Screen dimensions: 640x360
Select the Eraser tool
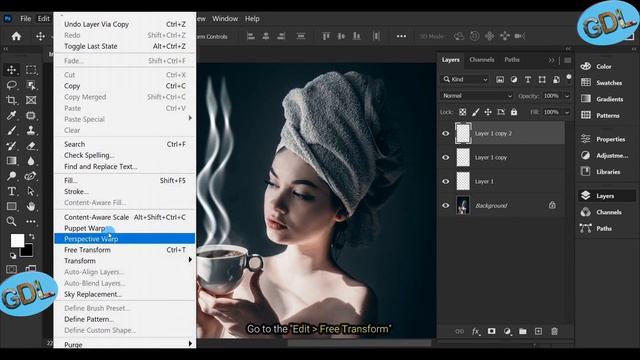pyautogui.click(x=31, y=146)
